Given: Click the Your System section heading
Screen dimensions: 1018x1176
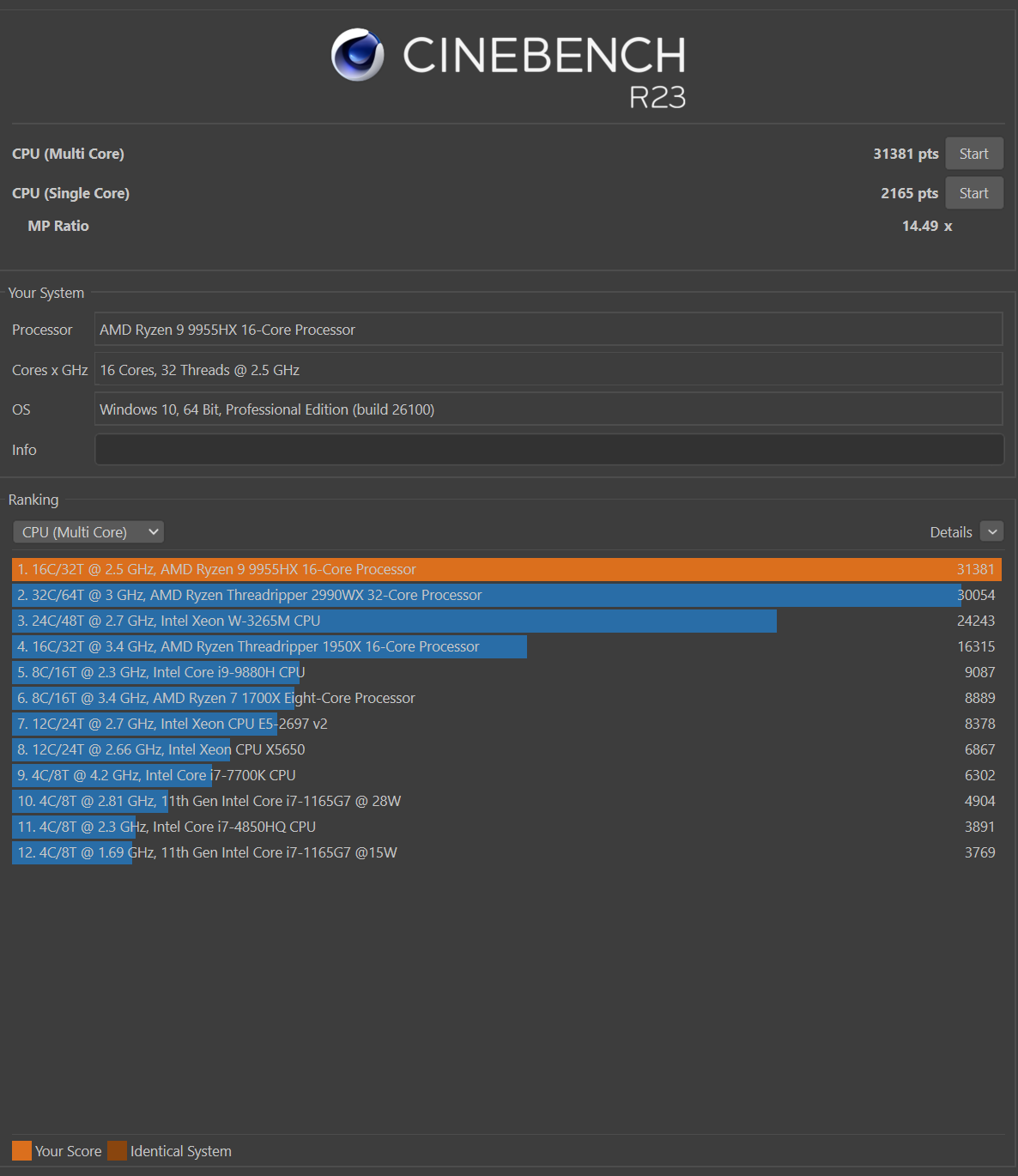Looking at the screenshot, I should 46,293.
